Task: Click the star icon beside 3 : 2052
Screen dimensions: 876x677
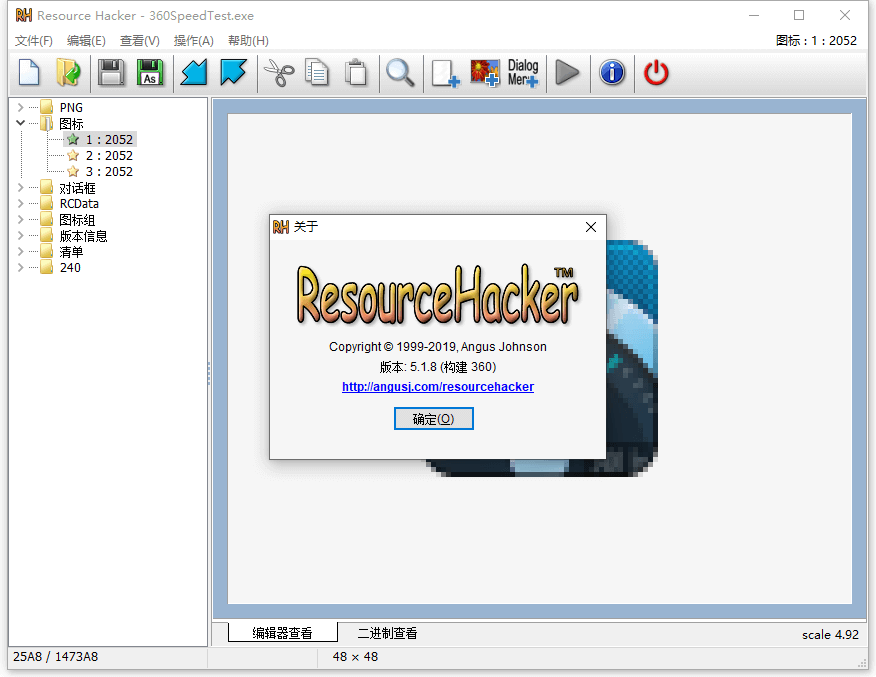Action: point(73,171)
